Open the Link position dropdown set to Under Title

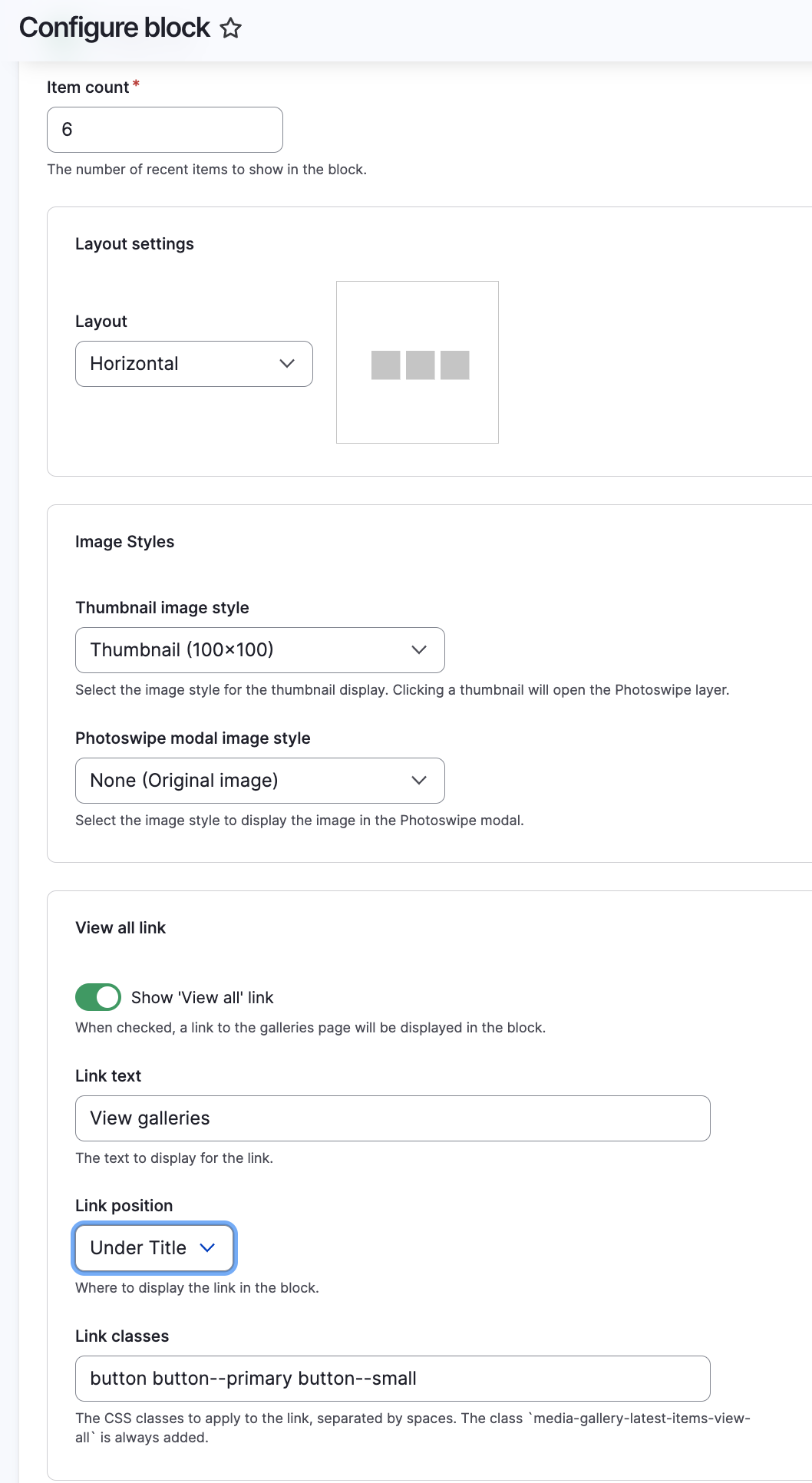pyautogui.click(x=153, y=1248)
